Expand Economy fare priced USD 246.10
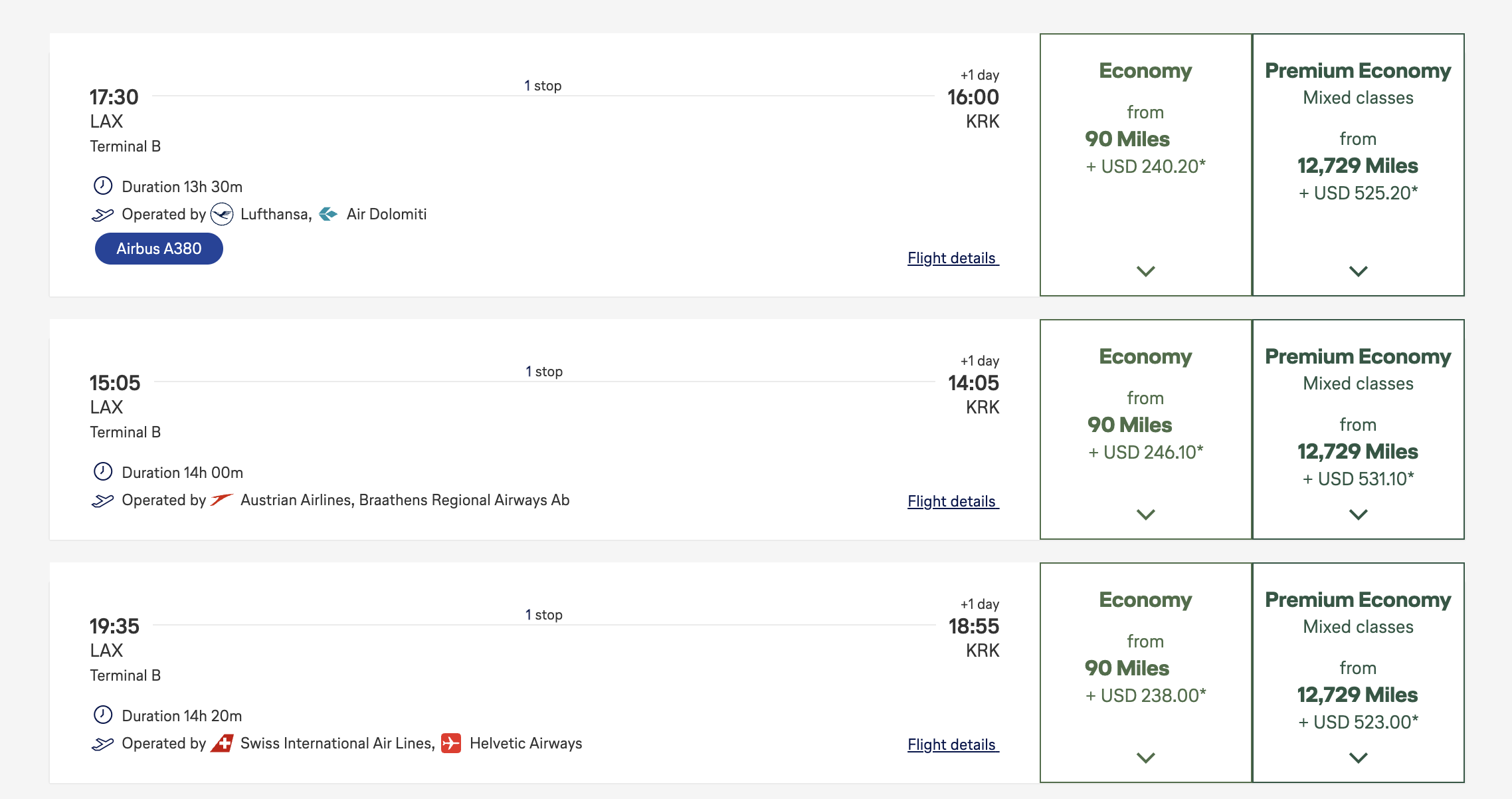Image resolution: width=1512 pixels, height=799 pixels. coord(1145,514)
